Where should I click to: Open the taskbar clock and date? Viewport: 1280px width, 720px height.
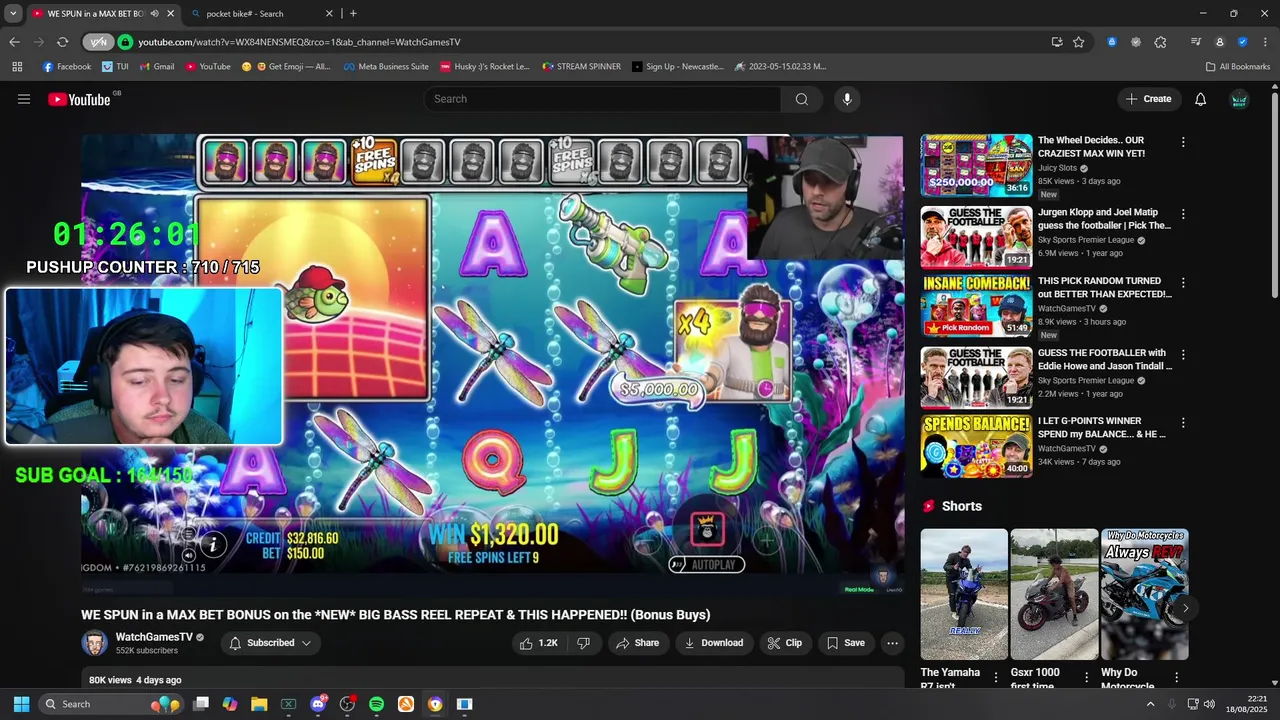tap(1246, 704)
